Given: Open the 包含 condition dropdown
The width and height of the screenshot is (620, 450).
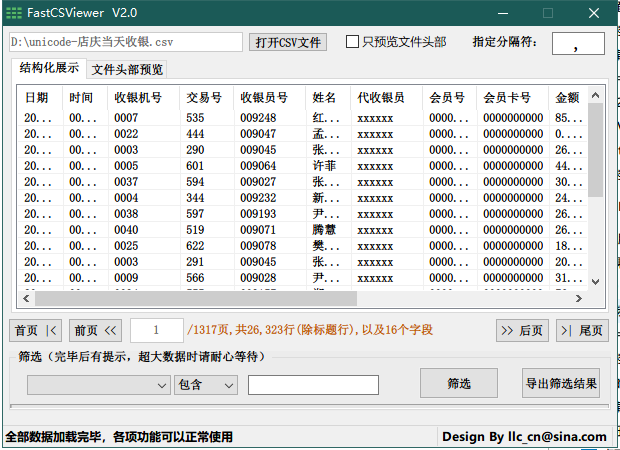Looking at the screenshot, I should [x=206, y=385].
